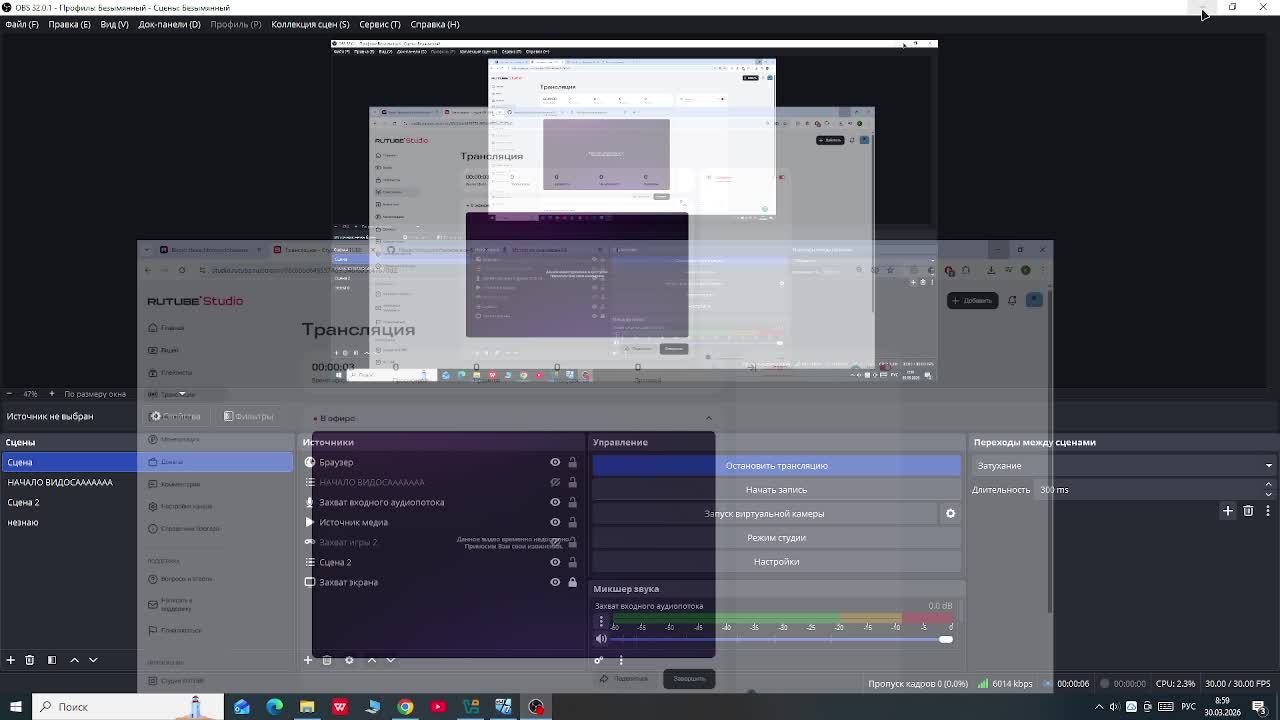Screen dimensions: 1280x720
Task: Click Остановить трансляцию button
Action: click(777, 466)
